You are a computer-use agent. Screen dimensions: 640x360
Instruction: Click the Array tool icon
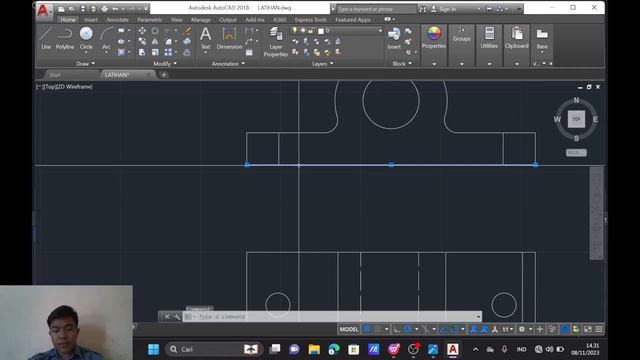pos(168,52)
